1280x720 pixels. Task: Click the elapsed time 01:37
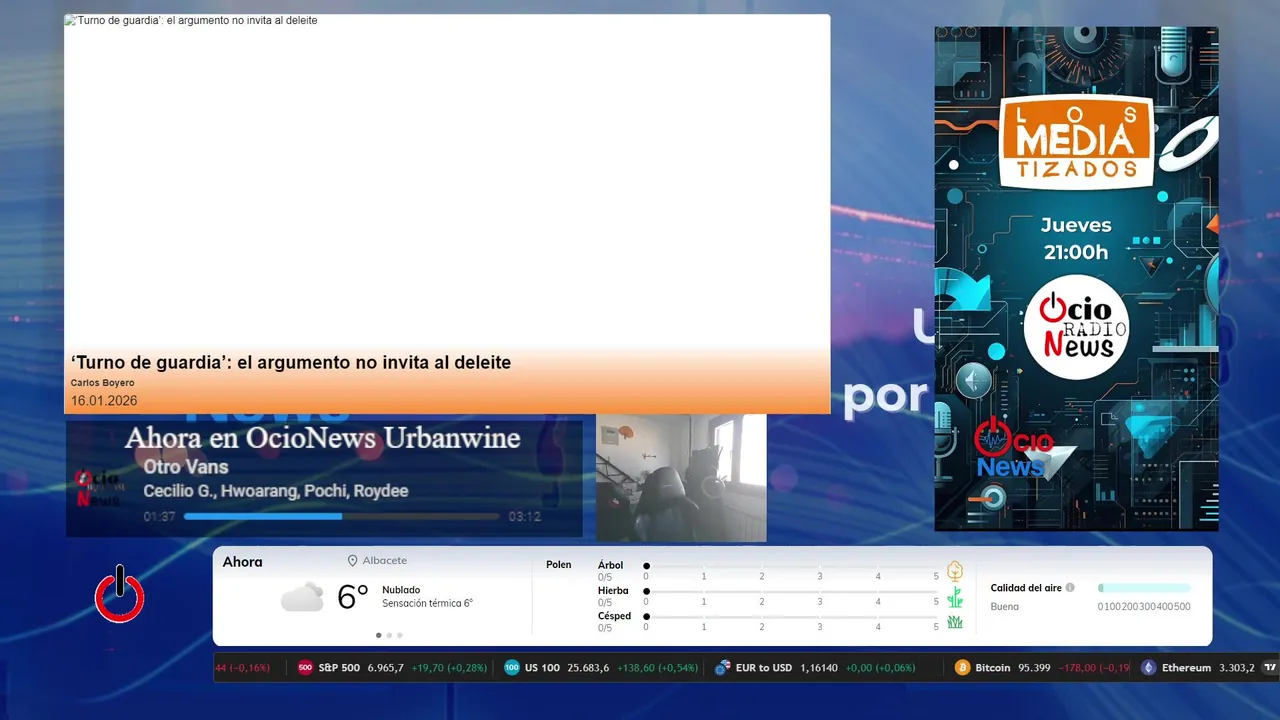click(159, 517)
